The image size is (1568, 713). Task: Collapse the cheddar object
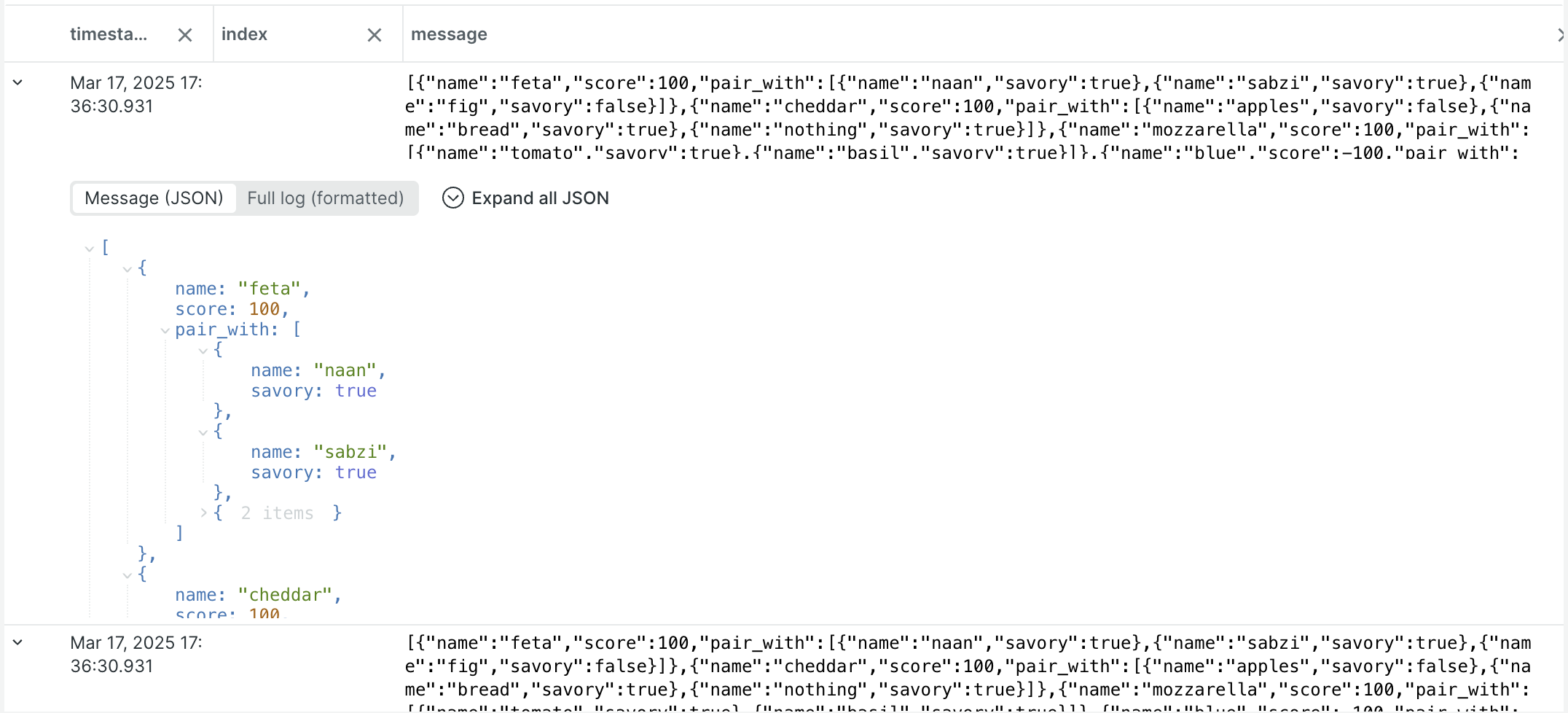(x=128, y=574)
